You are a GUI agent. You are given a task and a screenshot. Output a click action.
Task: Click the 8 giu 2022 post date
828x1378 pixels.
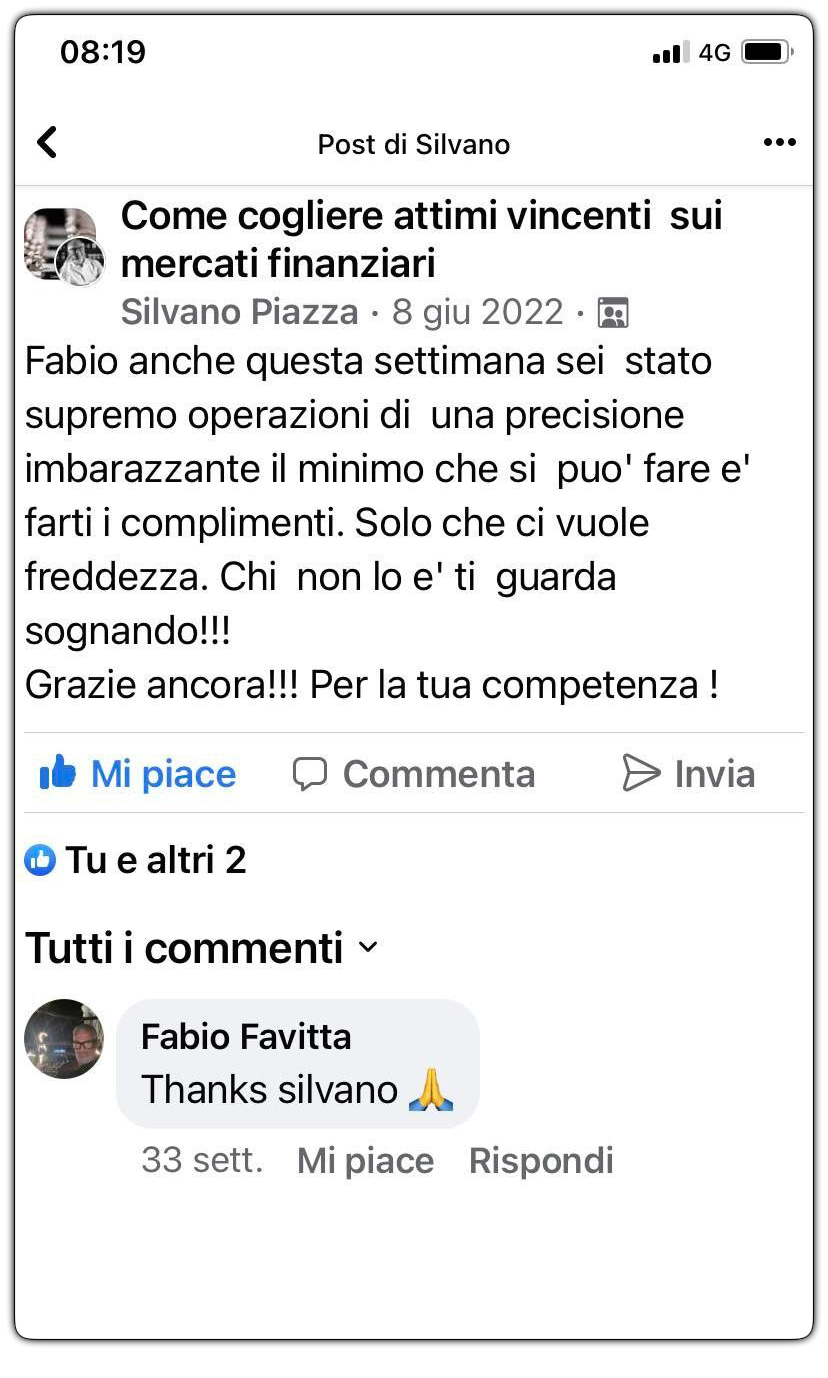(478, 312)
